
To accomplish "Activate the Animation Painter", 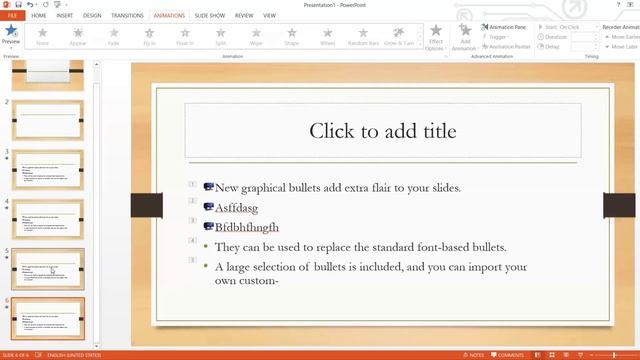I will pos(506,47).
